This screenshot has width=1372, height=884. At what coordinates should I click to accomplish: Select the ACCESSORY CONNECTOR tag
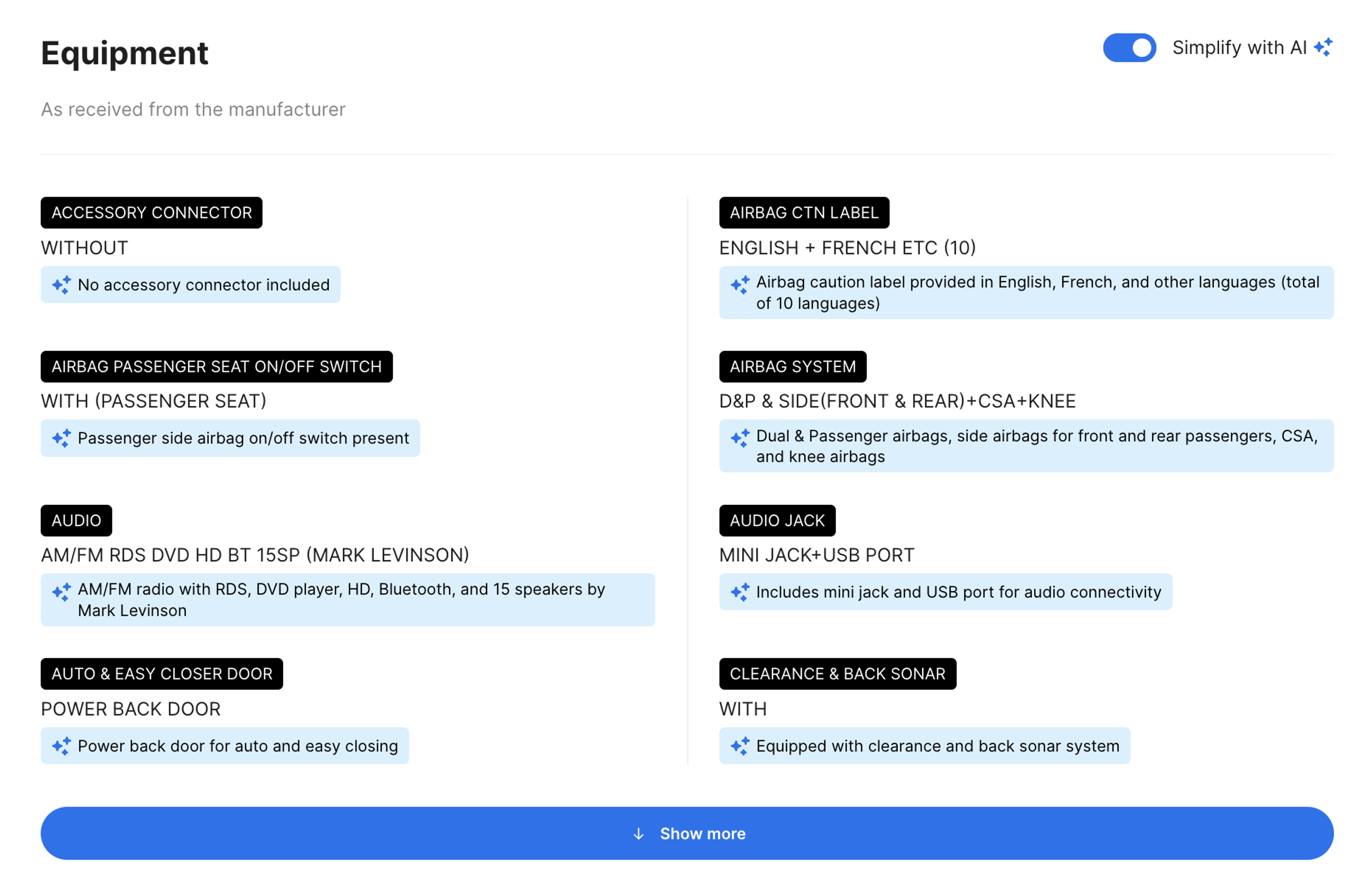[x=151, y=213]
